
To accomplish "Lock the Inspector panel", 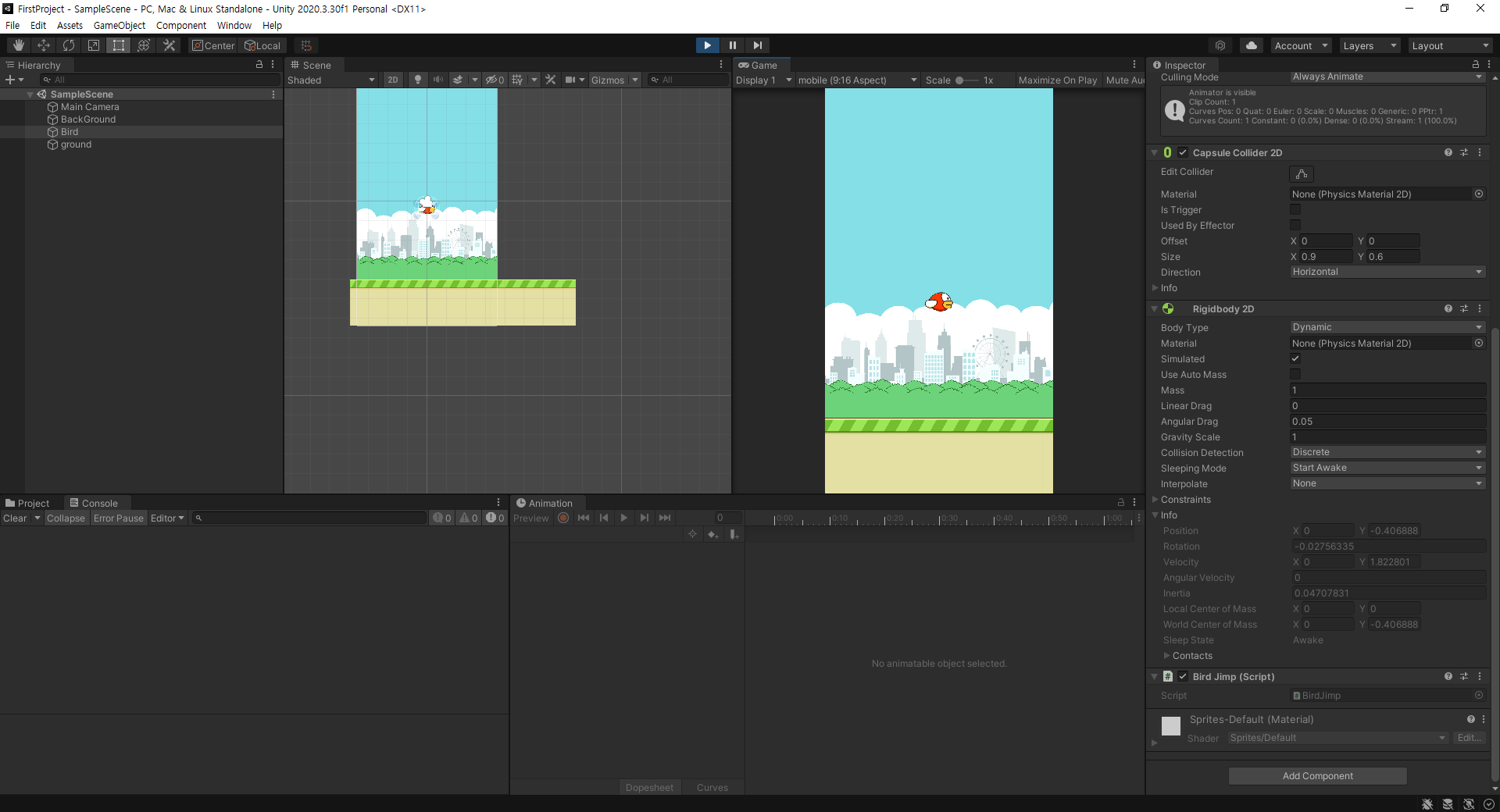I will 1476,65.
